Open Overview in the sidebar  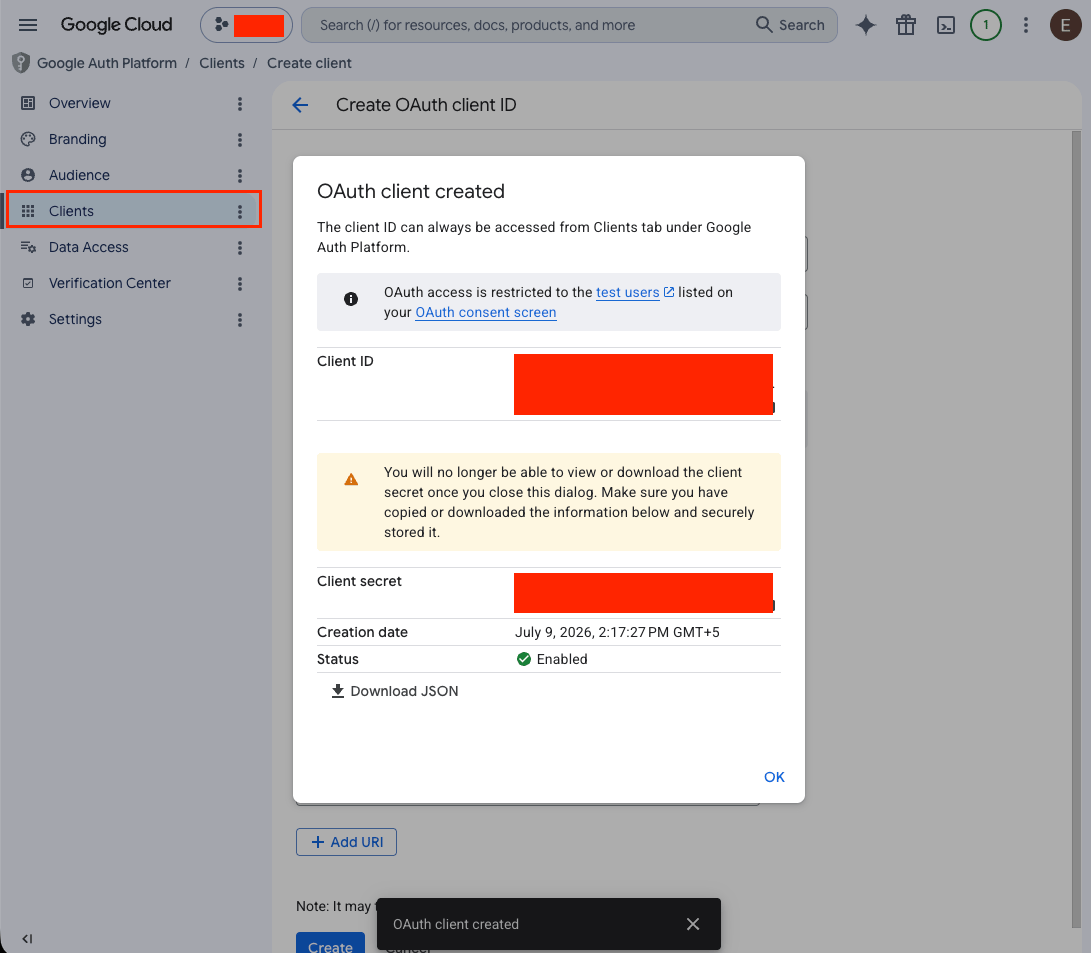(79, 103)
